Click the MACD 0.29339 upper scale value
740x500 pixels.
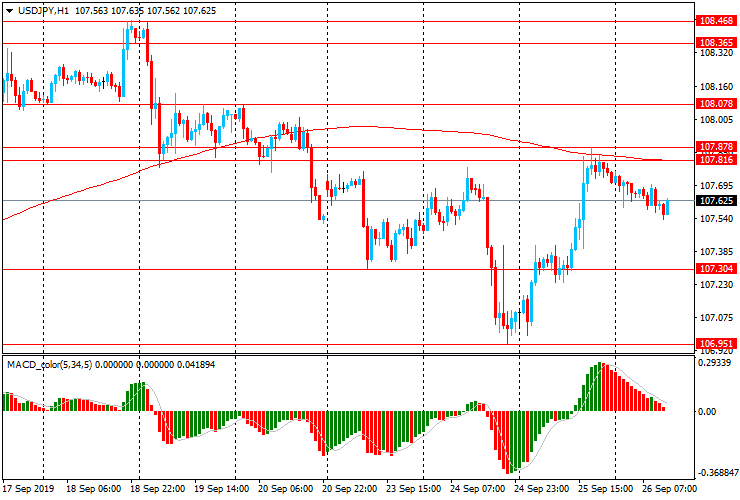click(714, 365)
